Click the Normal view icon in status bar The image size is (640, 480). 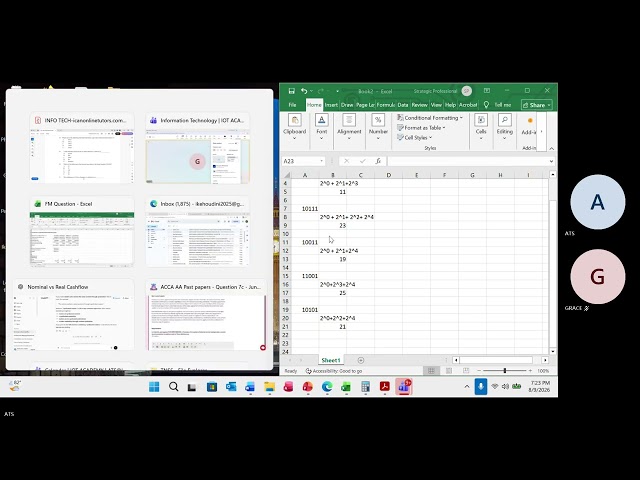pyautogui.click(x=431, y=371)
